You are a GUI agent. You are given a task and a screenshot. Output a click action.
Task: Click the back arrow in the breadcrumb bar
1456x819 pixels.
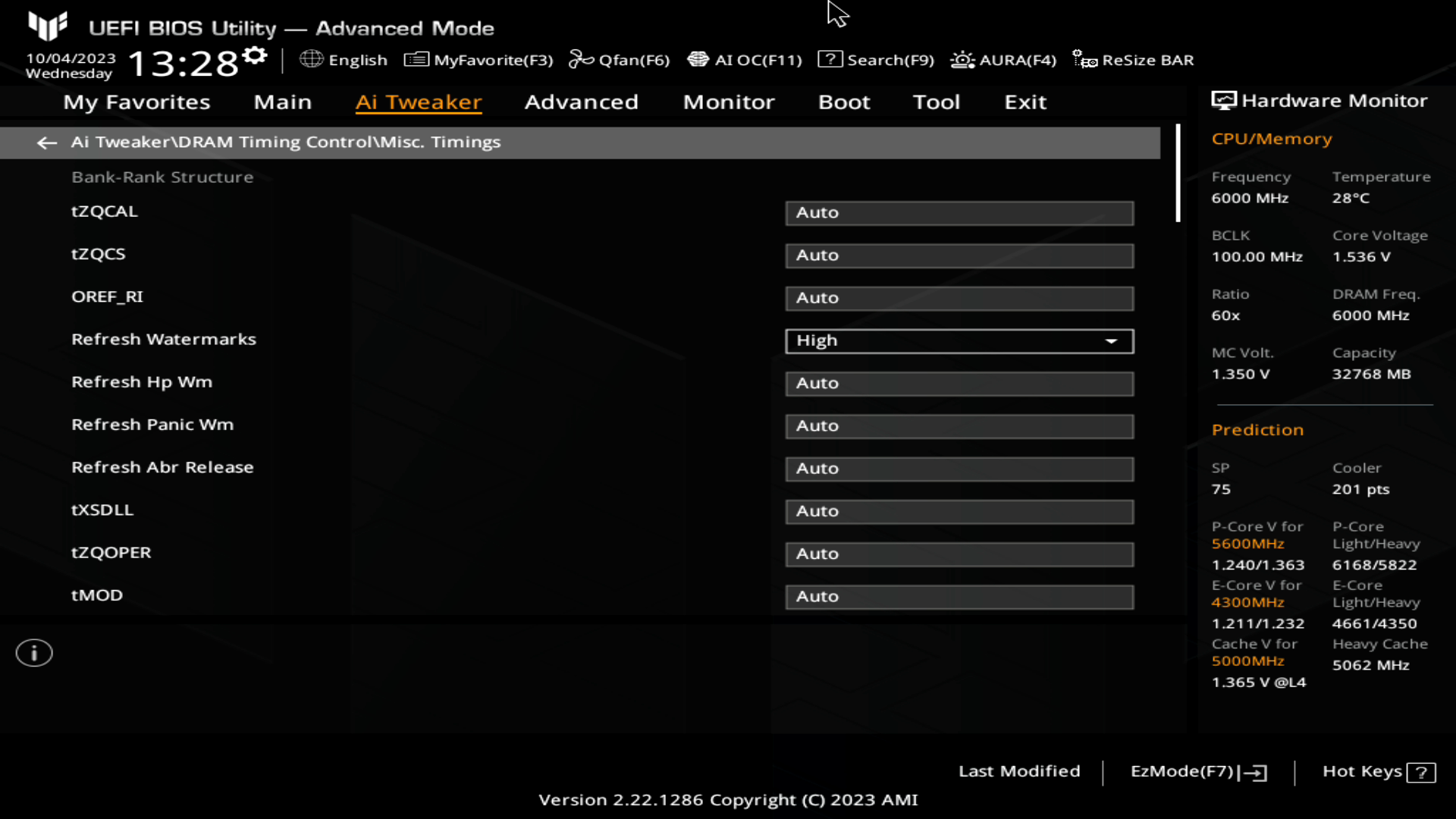[x=47, y=143]
